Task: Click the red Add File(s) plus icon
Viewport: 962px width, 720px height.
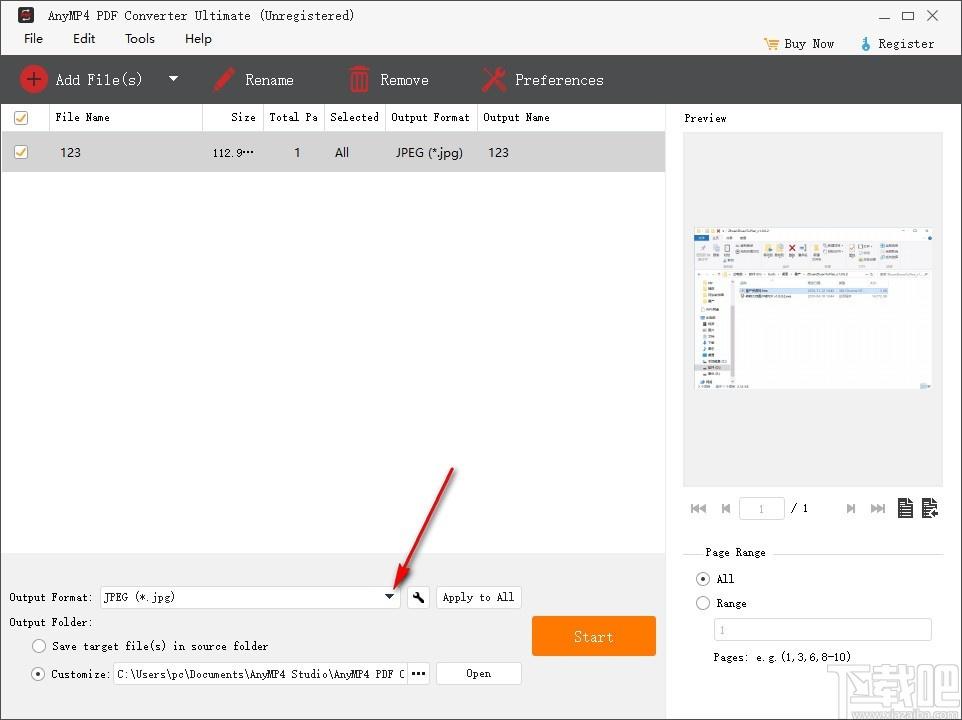Action: coord(33,79)
